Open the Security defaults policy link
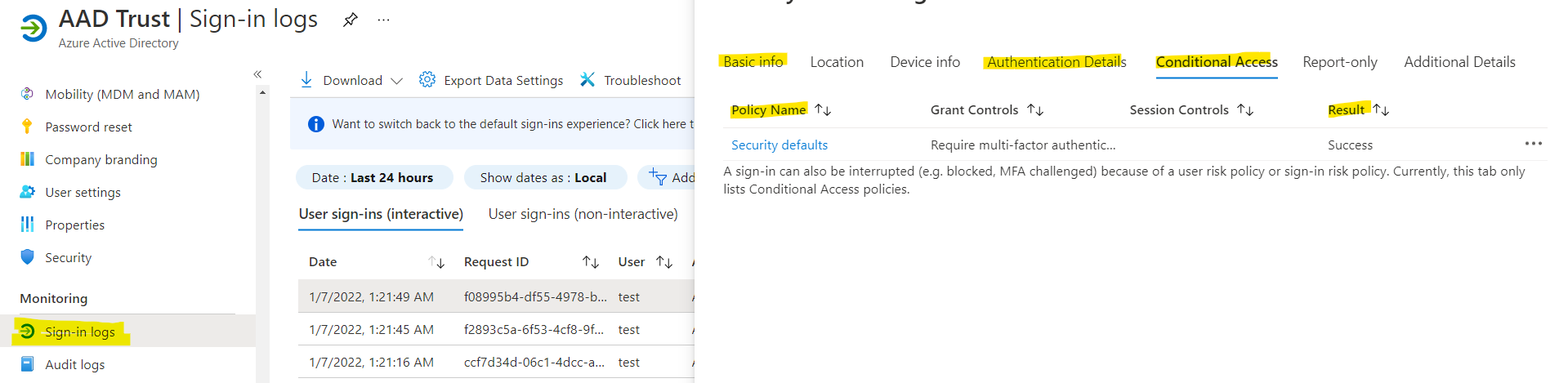Screen dimensions: 1568x383 coord(780,145)
